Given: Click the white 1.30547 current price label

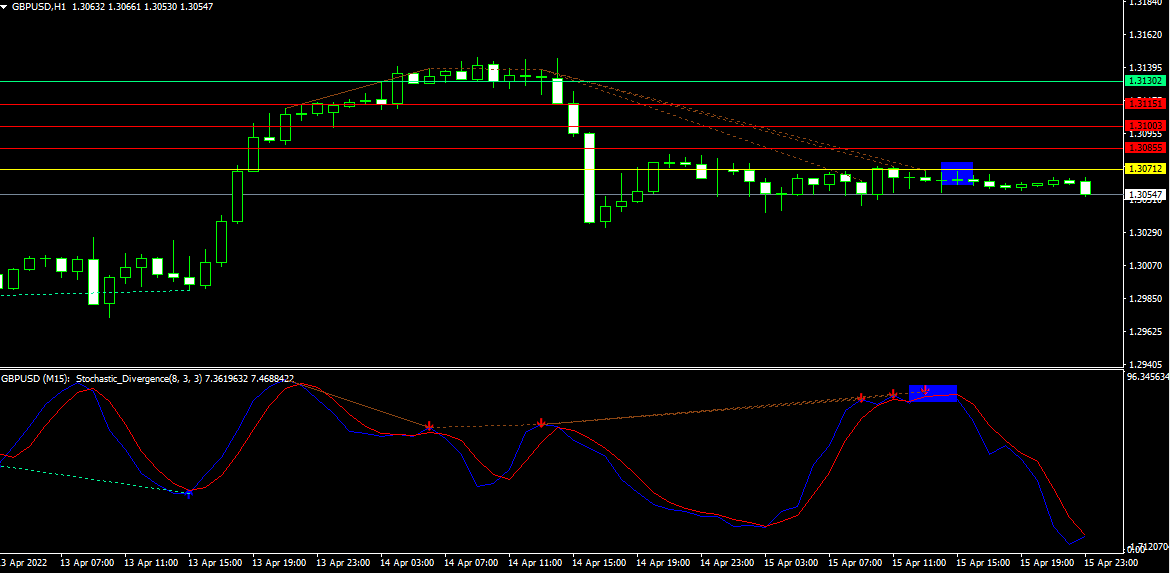Looking at the screenshot, I should pos(1145,194).
